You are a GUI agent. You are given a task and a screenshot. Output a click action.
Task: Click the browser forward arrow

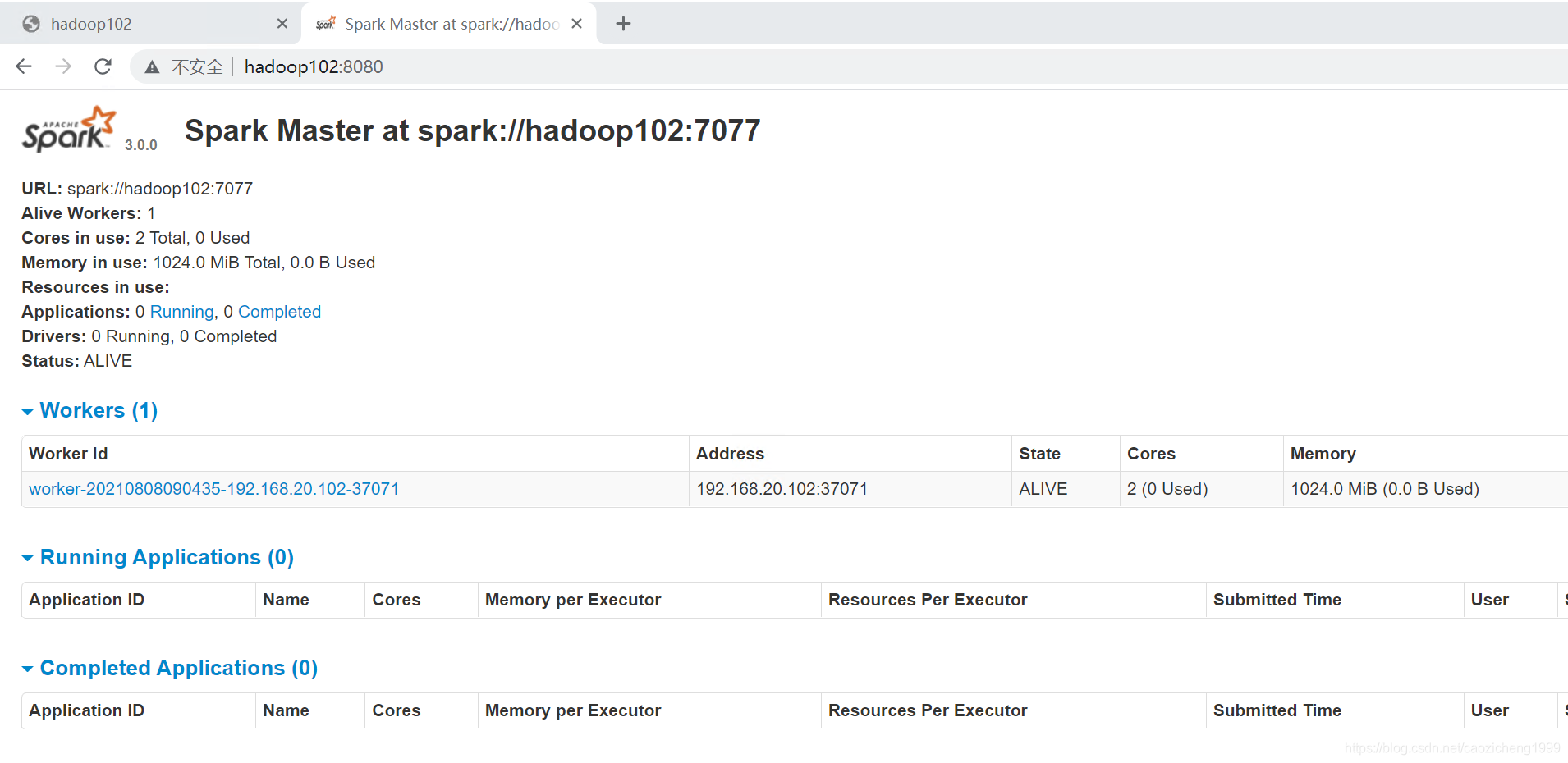(63, 66)
